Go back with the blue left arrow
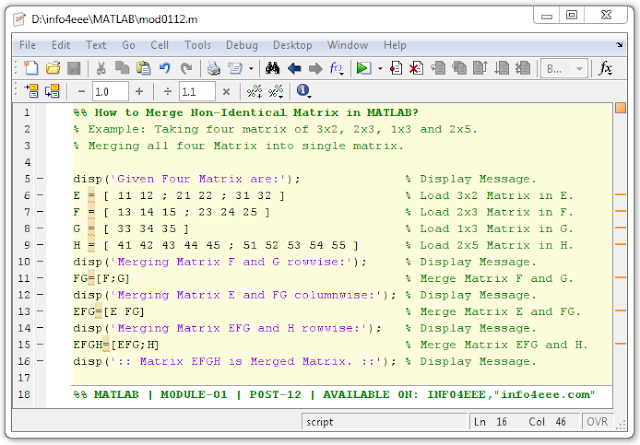Screen dimensions: 640x445 294,68
